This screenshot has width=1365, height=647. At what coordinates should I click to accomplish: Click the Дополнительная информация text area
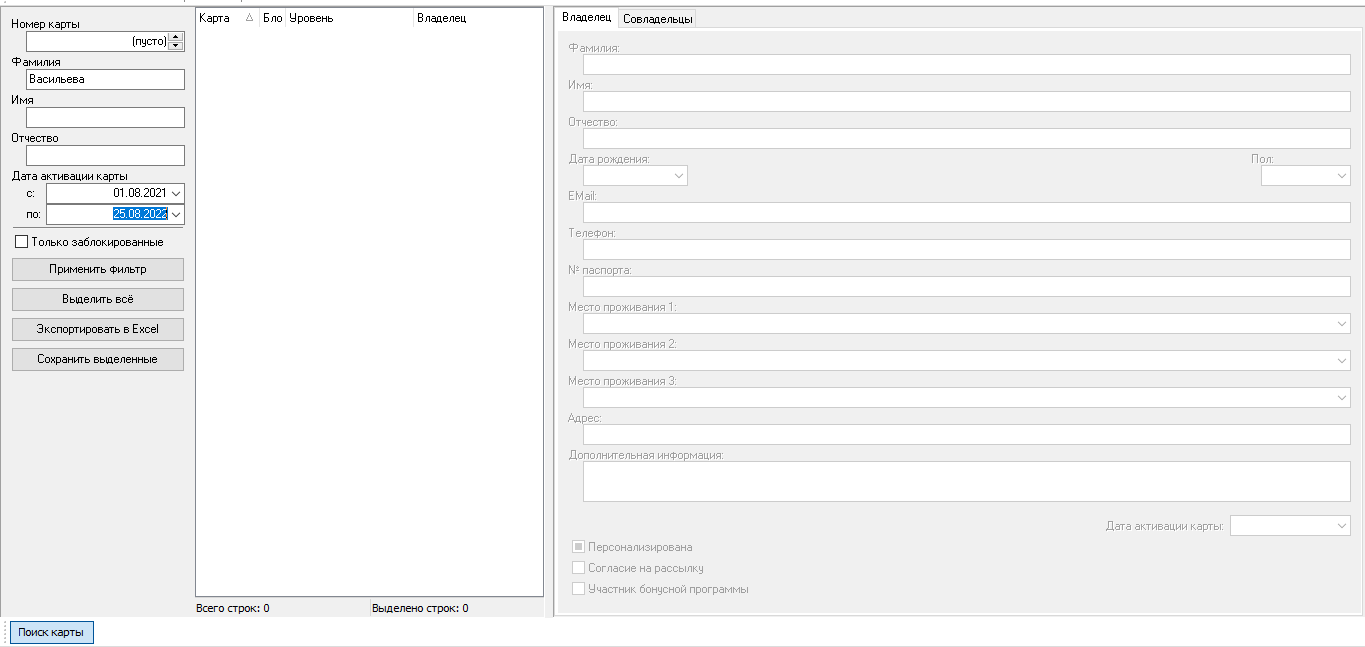[966, 481]
